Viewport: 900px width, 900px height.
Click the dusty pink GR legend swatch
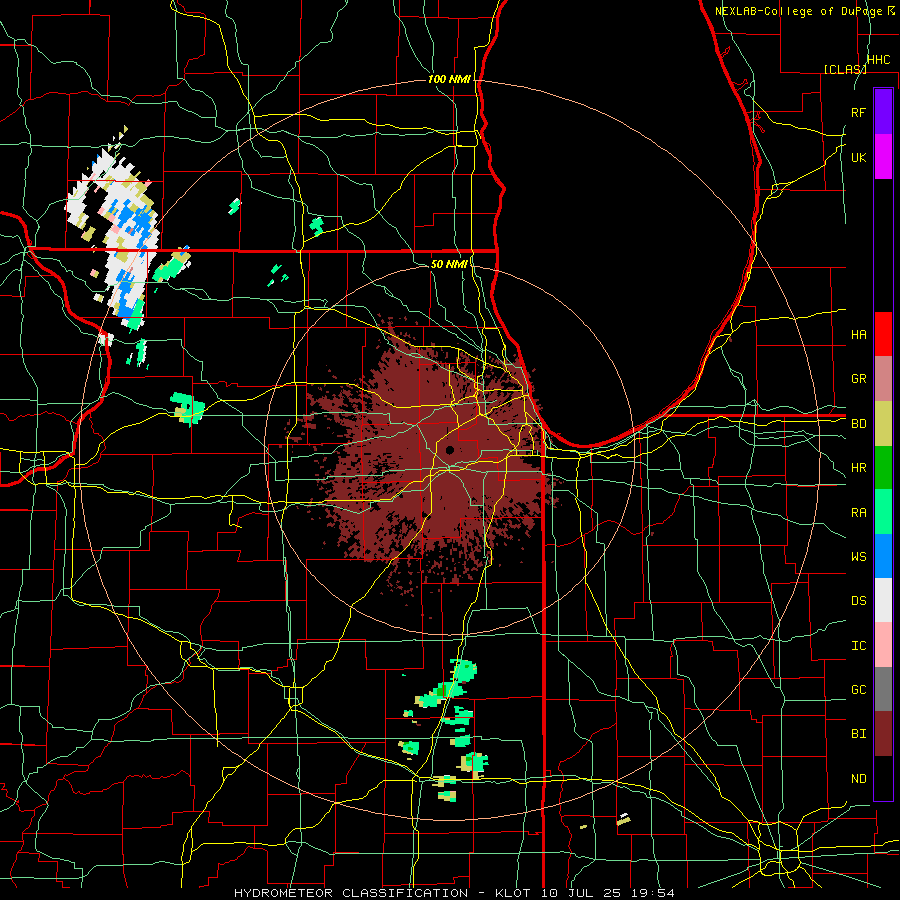click(x=883, y=379)
